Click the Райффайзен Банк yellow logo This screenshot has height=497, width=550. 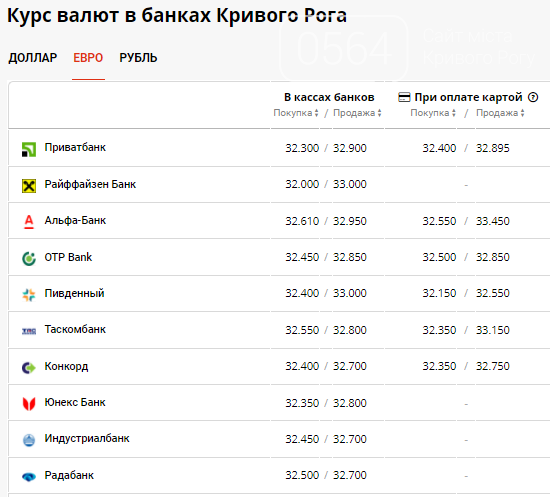[x=29, y=186]
